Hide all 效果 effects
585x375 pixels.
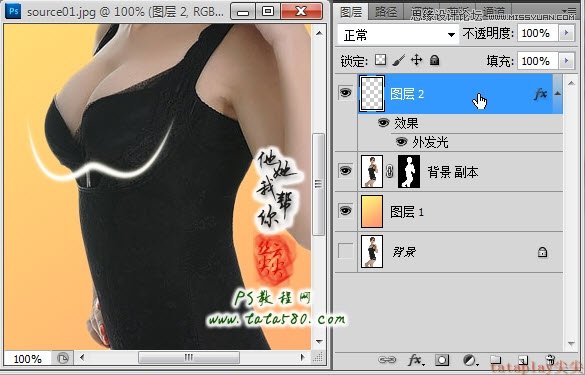383,122
